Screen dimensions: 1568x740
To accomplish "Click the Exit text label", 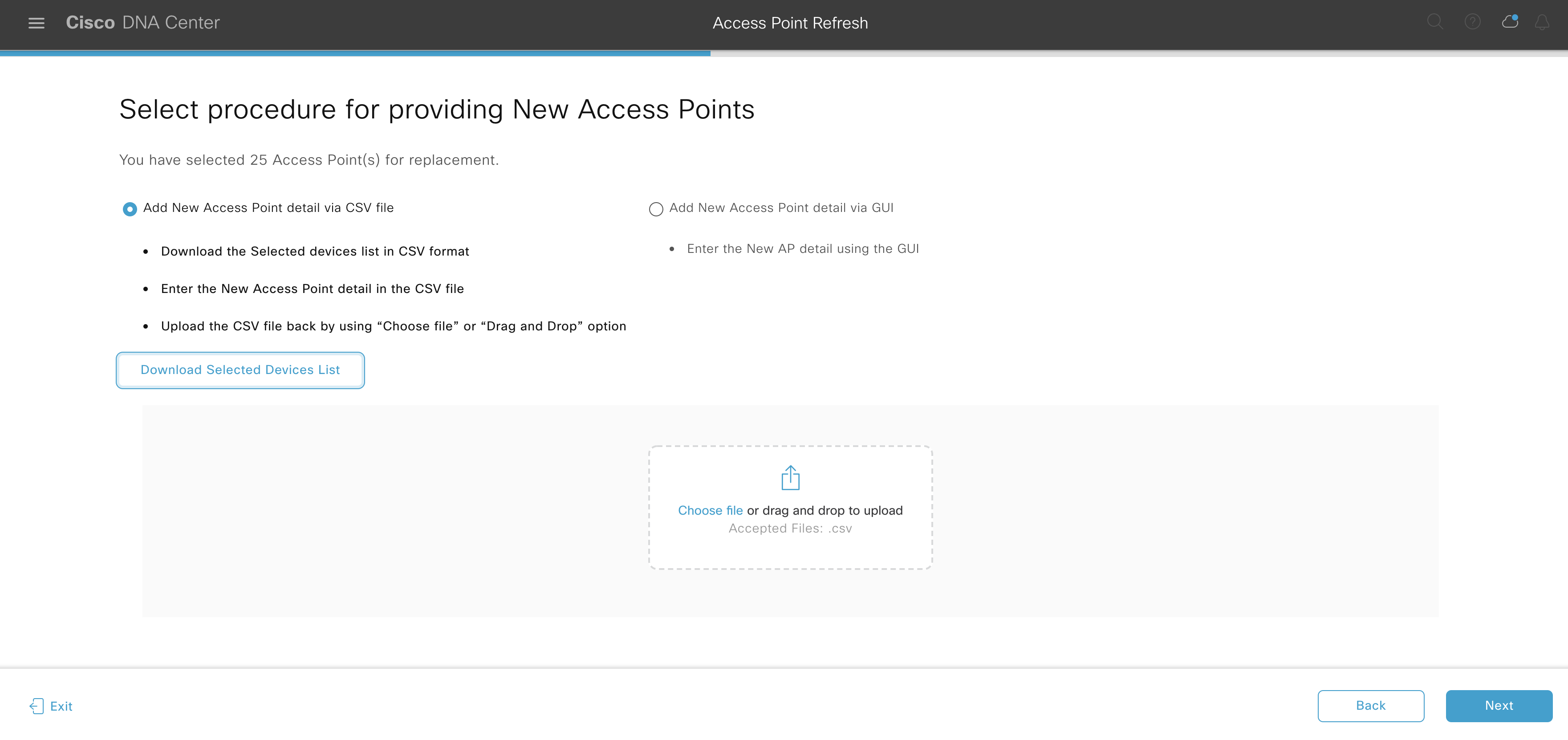I will 61,706.
